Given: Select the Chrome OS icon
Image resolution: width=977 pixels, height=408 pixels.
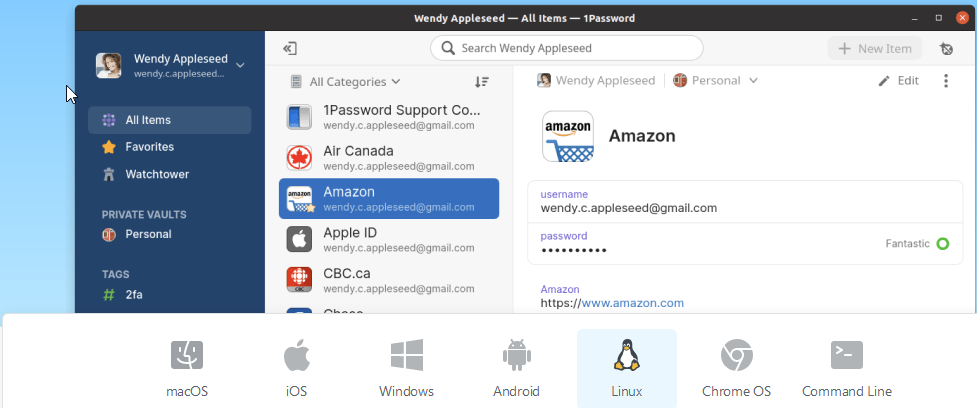Looking at the screenshot, I should click(736, 355).
